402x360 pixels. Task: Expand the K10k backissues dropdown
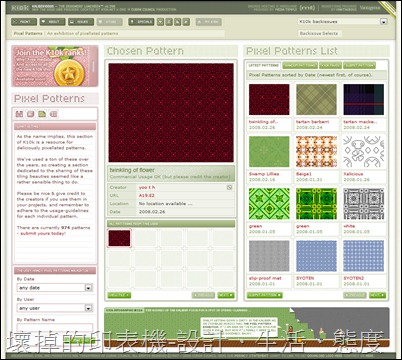tap(384, 22)
